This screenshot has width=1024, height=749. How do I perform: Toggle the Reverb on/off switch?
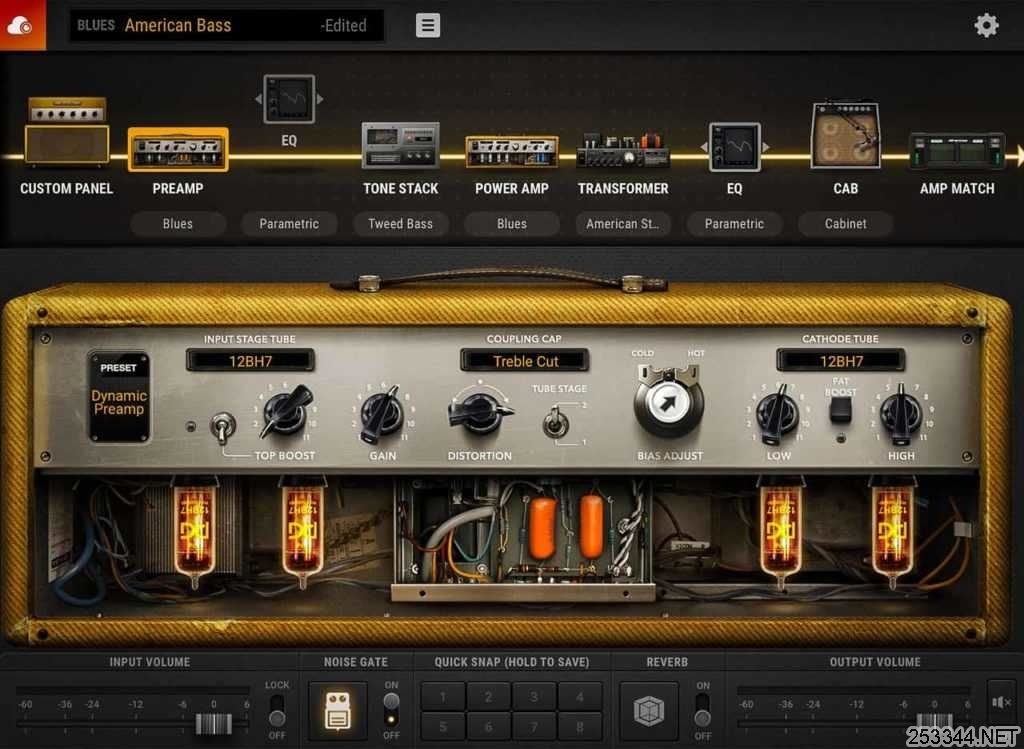(702, 710)
